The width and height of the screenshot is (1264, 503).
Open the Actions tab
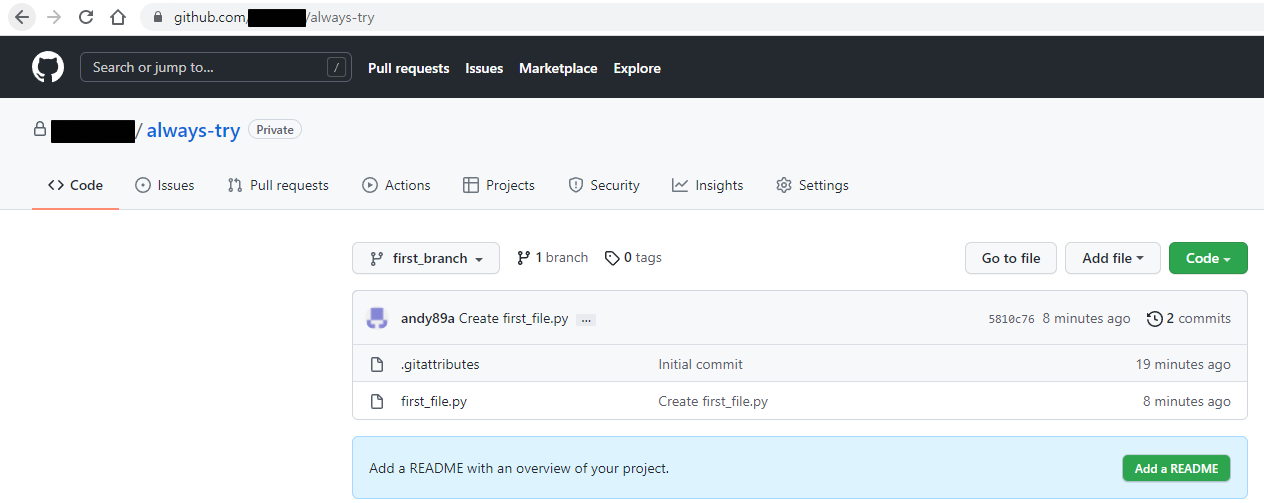click(x=396, y=185)
